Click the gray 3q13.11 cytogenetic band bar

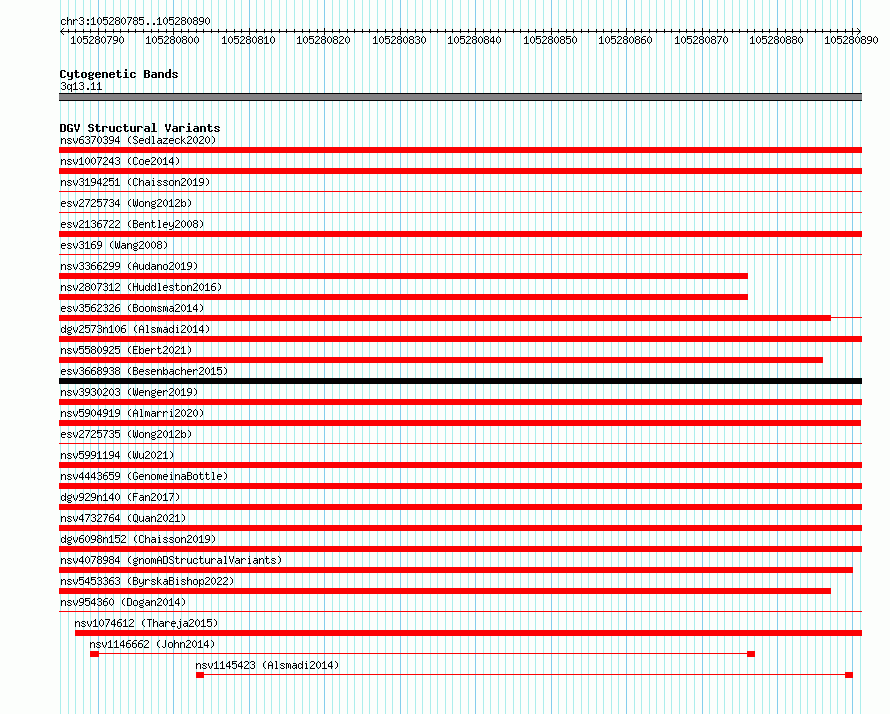click(x=460, y=97)
